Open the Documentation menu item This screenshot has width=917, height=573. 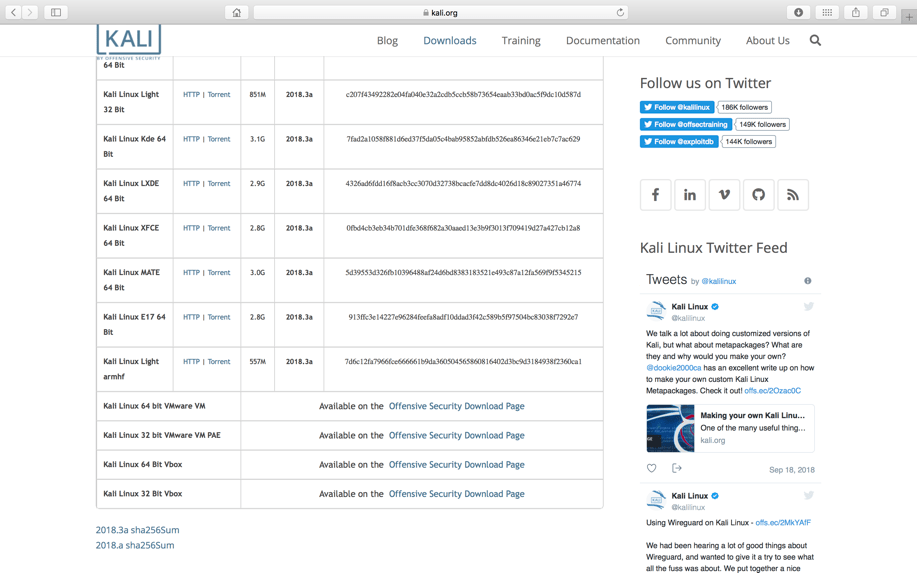tap(602, 41)
